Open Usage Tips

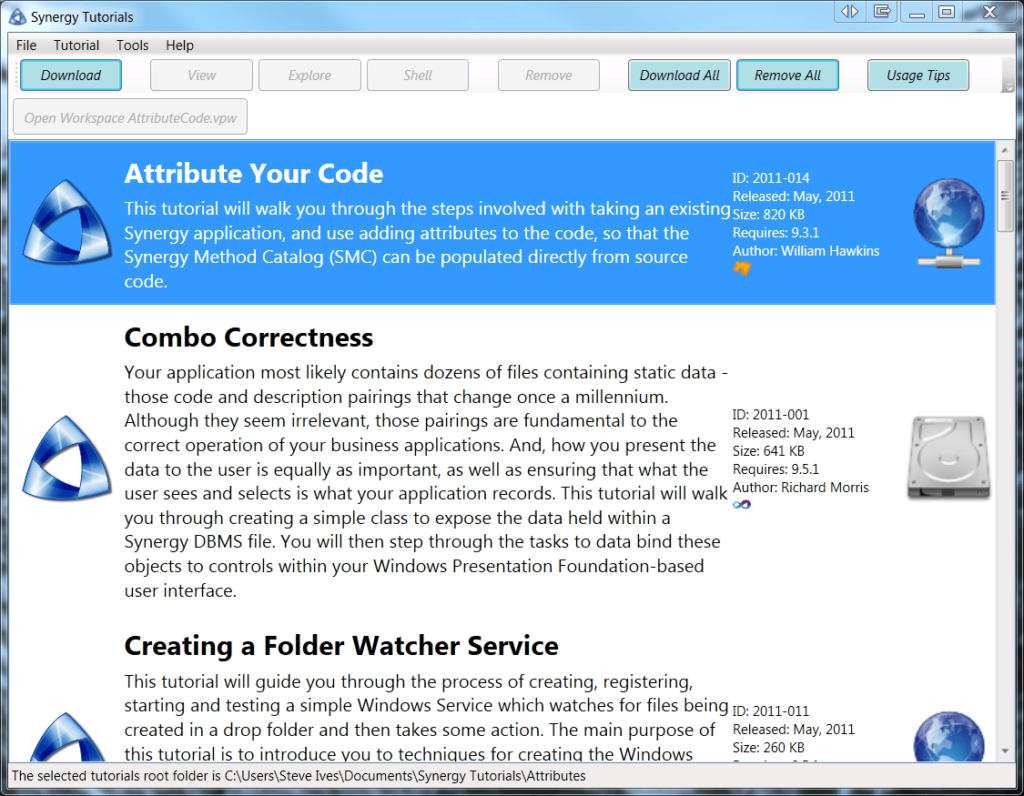tap(918, 75)
